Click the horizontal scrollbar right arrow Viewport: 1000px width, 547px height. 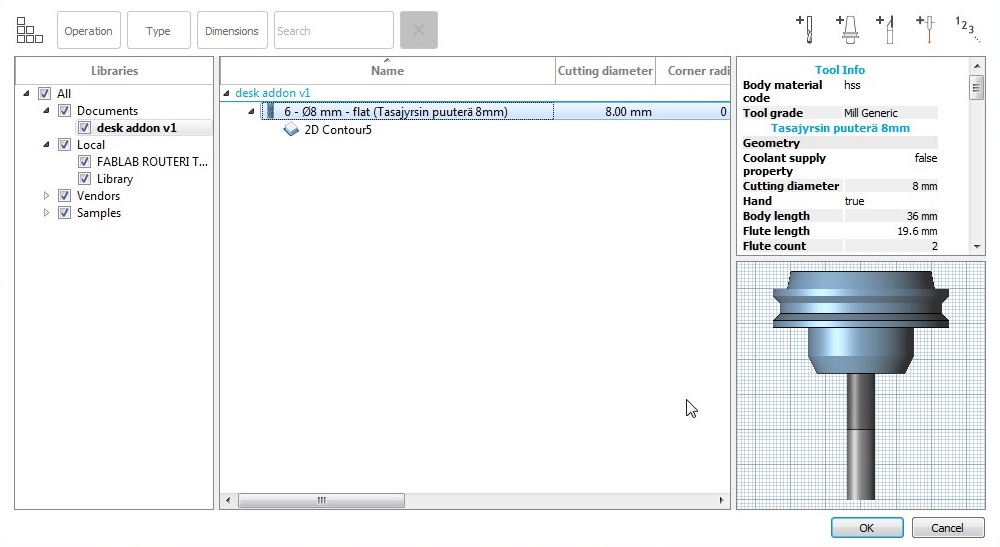[x=721, y=500]
